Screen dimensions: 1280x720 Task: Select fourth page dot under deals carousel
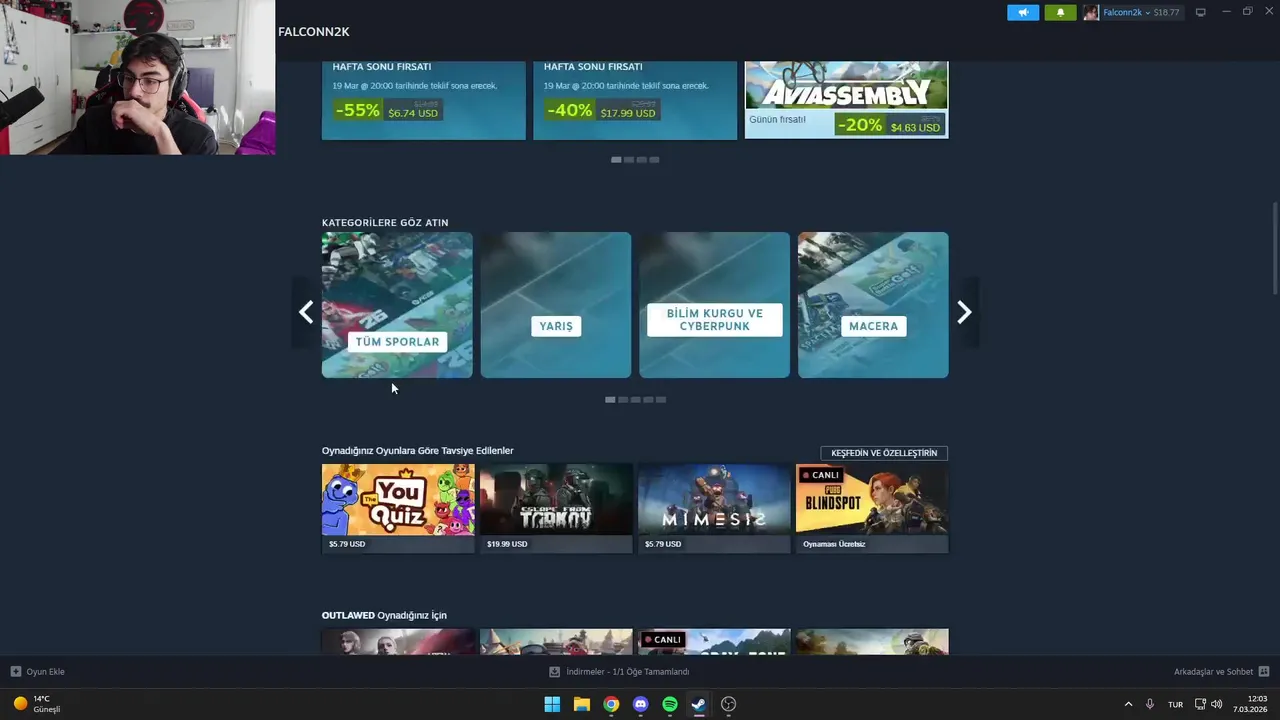(x=654, y=160)
